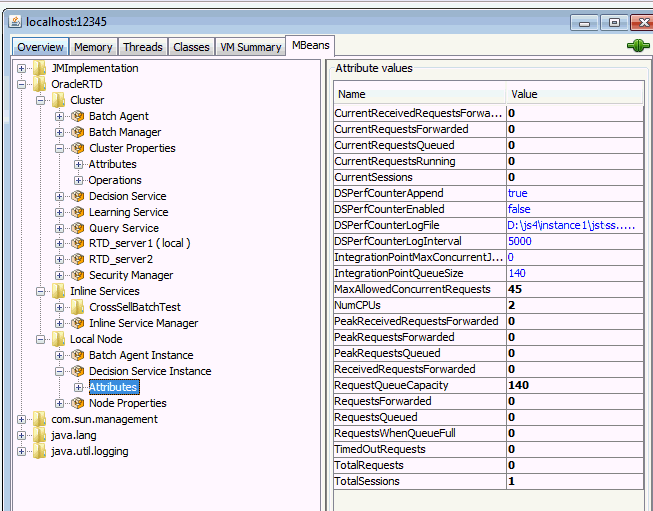Image resolution: width=653 pixels, height=511 pixels.
Task: Collapse the Cluster folder node
Action: pyautogui.click(x=40, y=100)
